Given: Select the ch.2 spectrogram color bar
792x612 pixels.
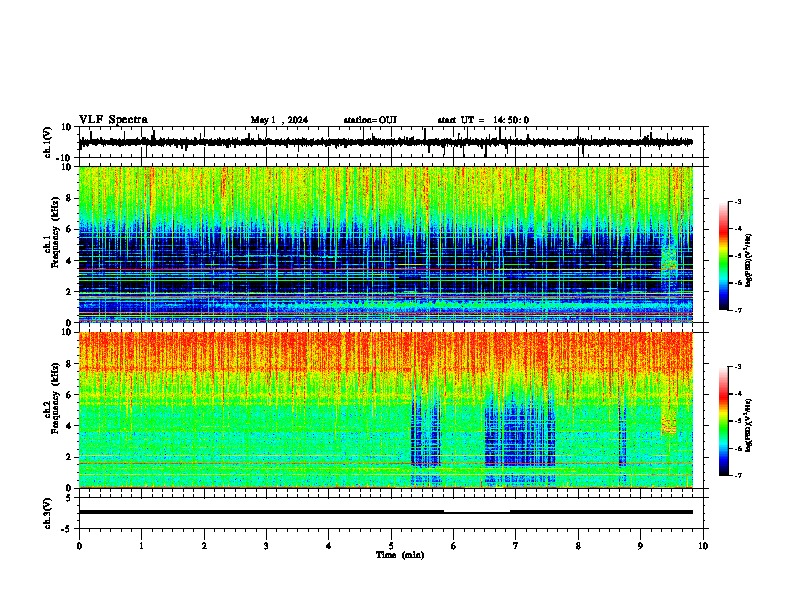Looking at the screenshot, I should click(x=723, y=421).
